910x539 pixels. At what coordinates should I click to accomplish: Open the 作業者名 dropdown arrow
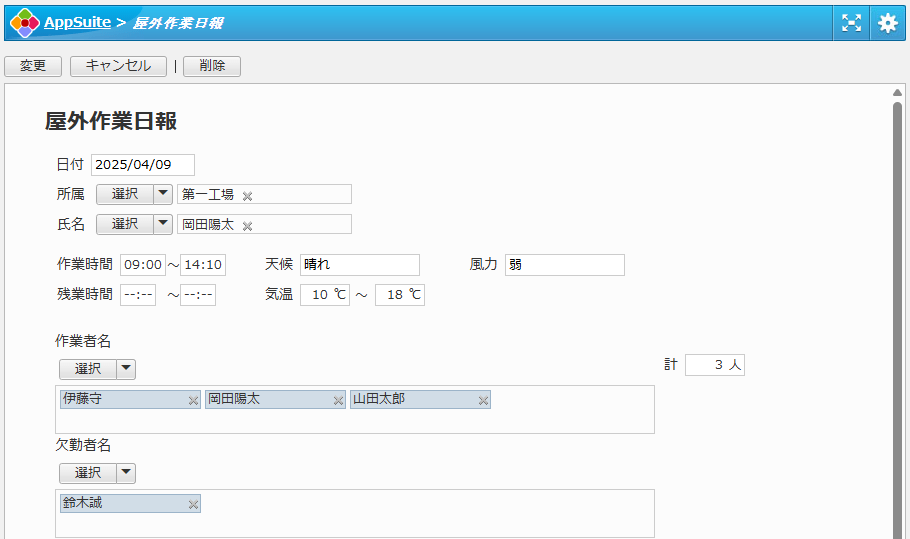click(126, 369)
